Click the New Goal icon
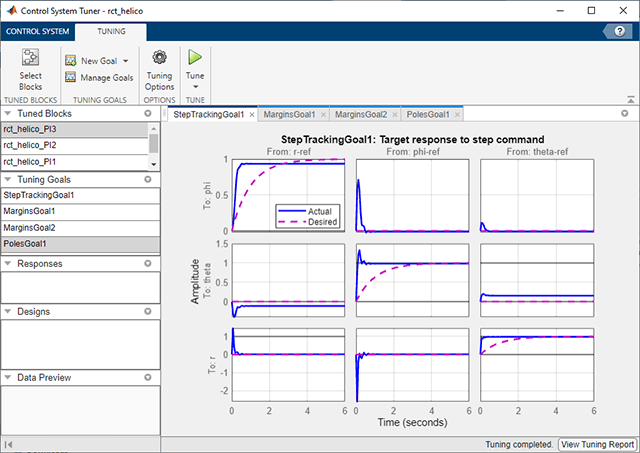Image resolution: width=640 pixels, height=453 pixels. [x=71, y=61]
